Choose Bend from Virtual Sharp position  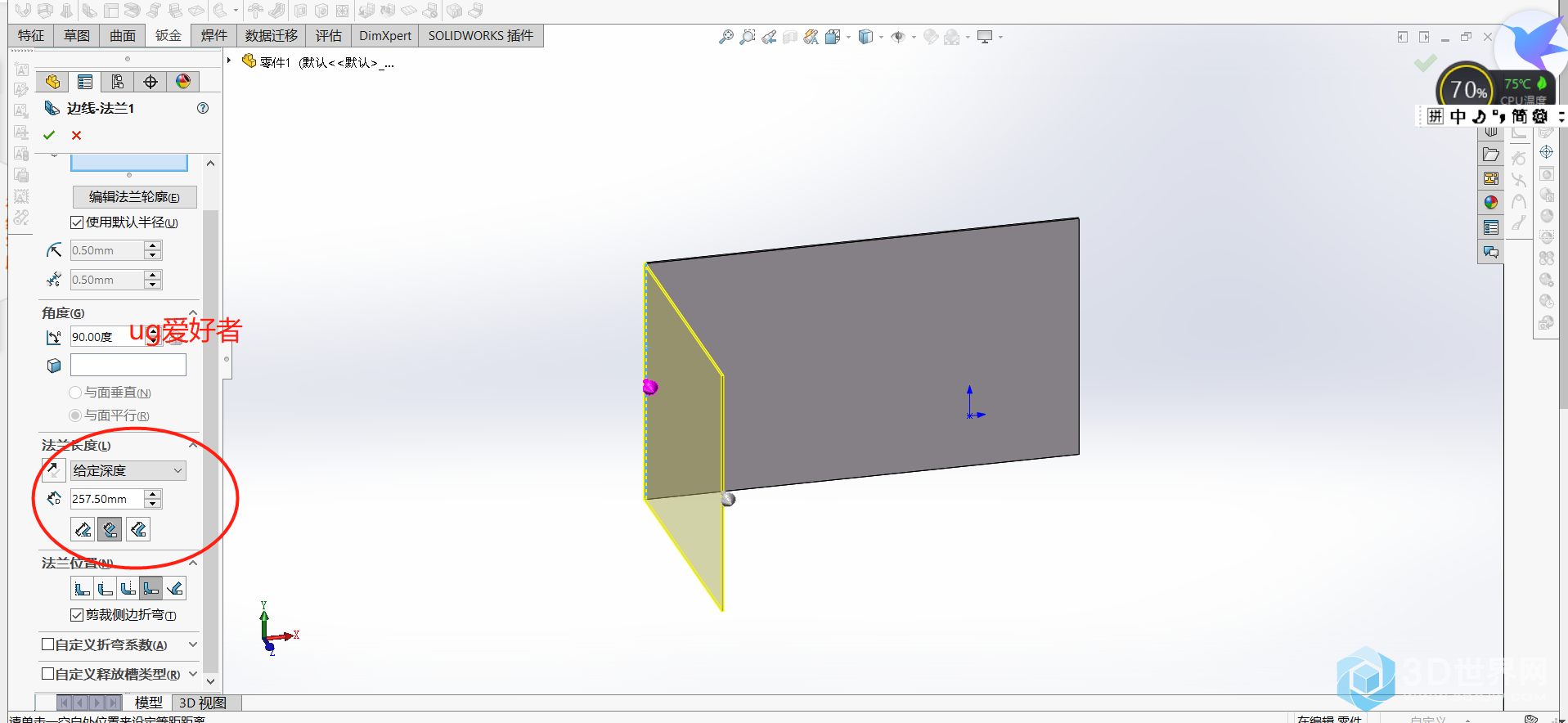tap(151, 588)
